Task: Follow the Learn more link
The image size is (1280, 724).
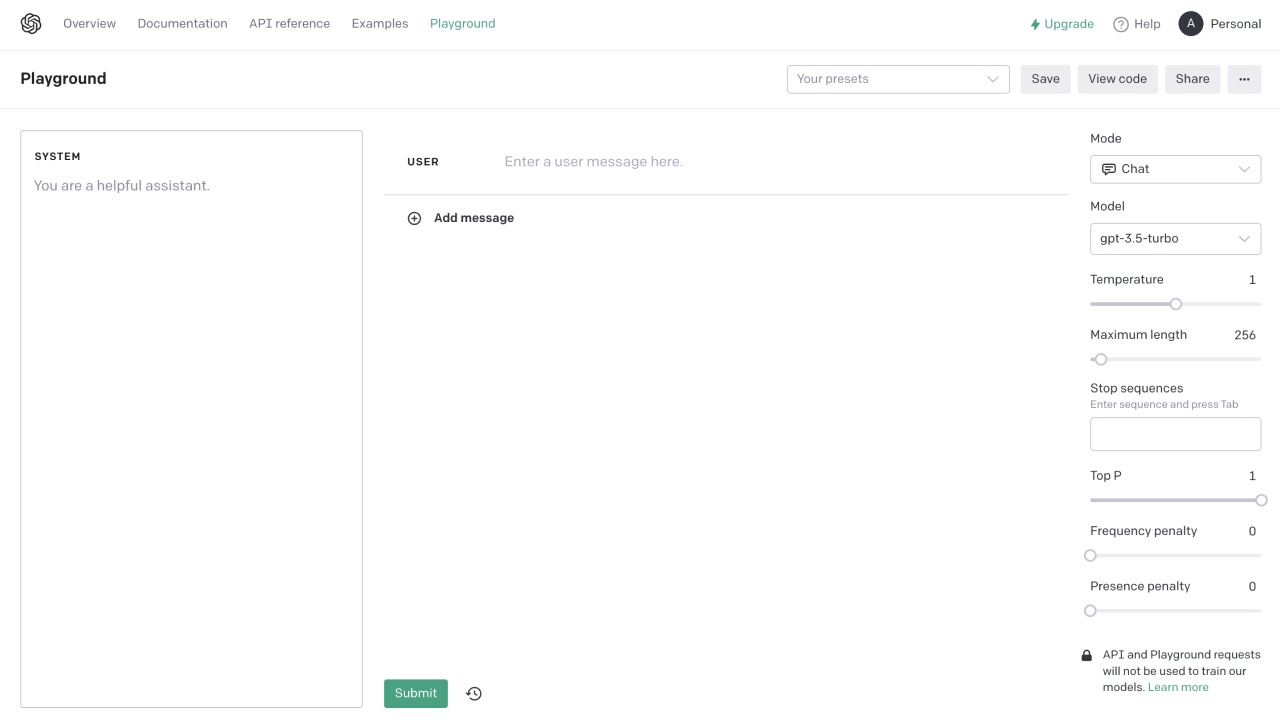Action: (x=1178, y=687)
